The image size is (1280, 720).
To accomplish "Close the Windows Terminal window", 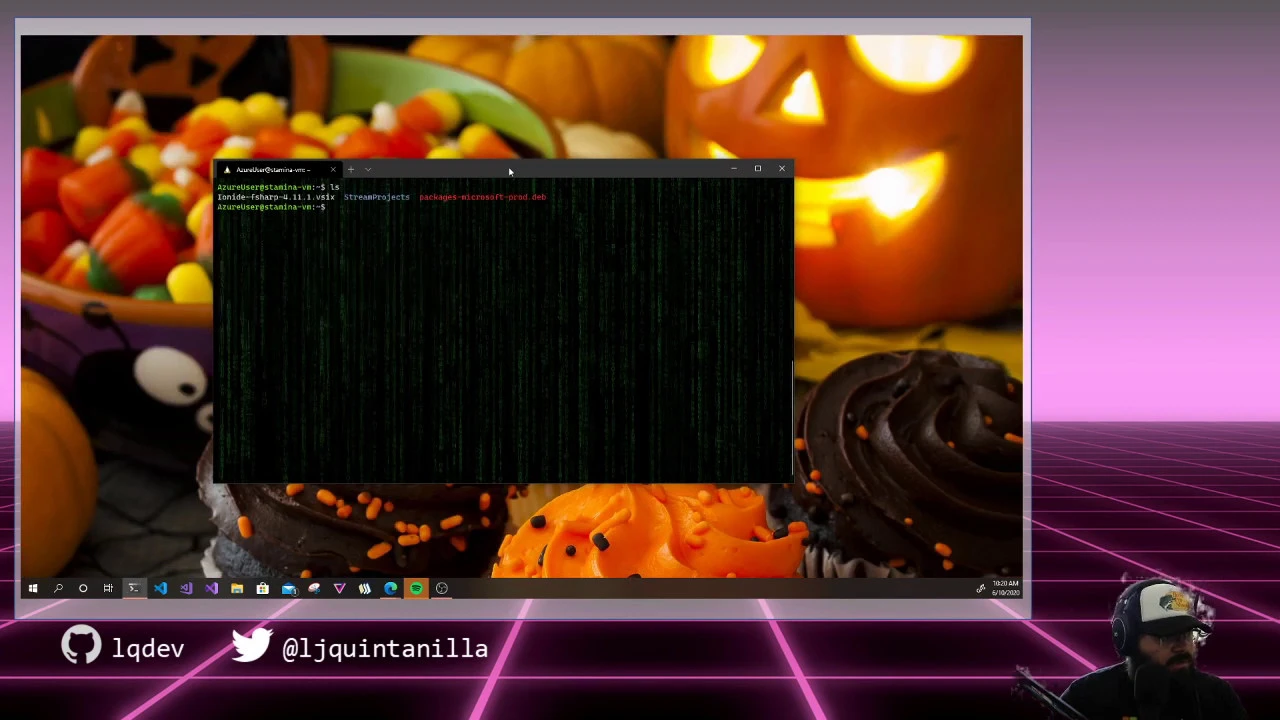I will [x=781, y=168].
